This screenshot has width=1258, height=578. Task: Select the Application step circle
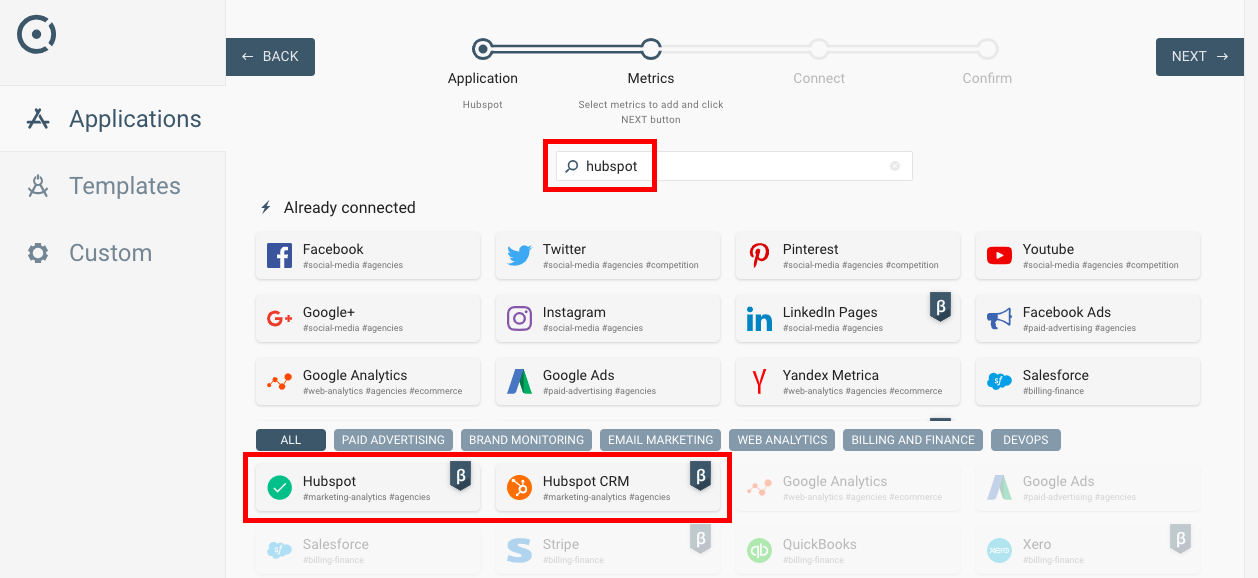[x=483, y=49]
